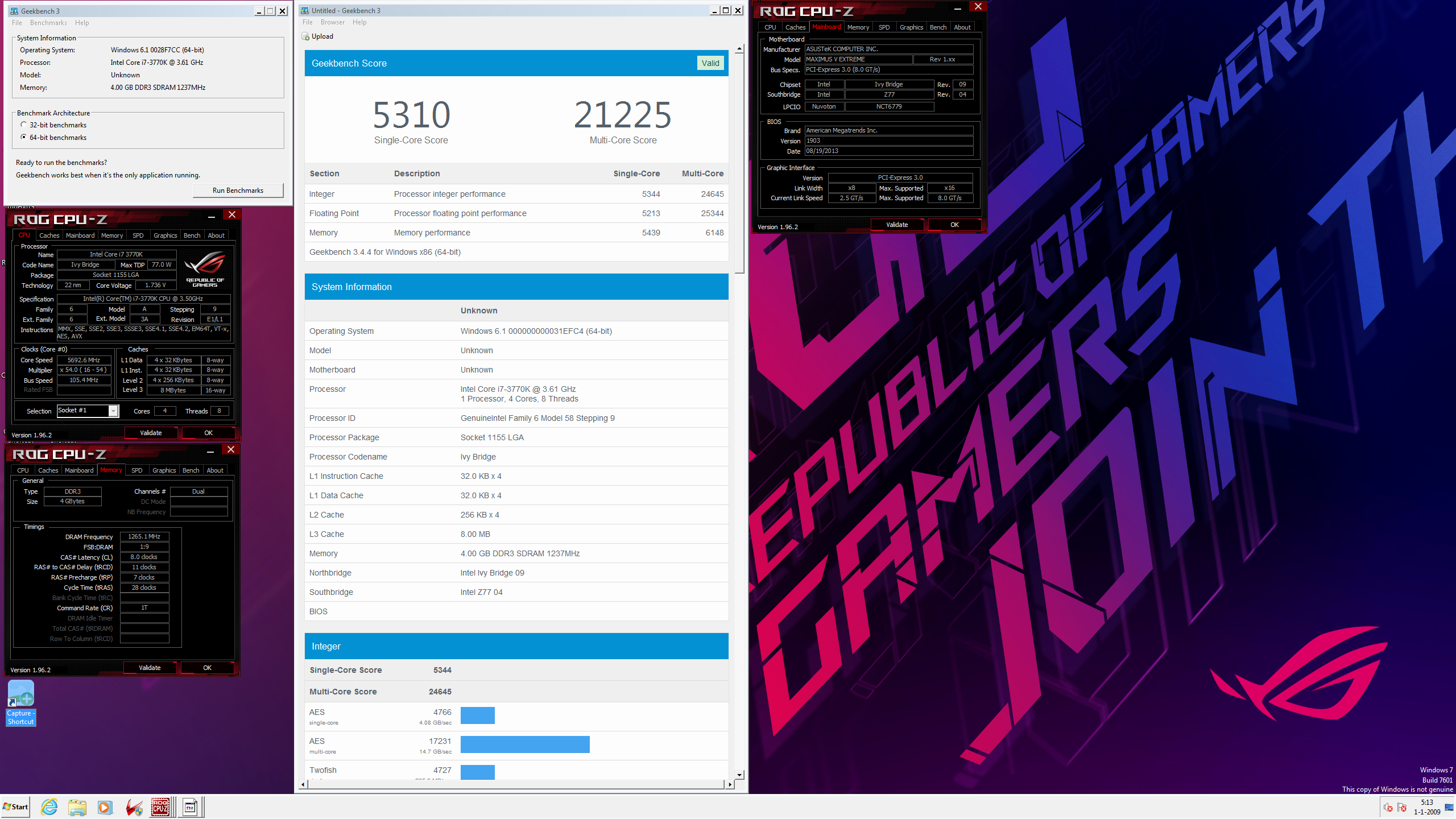Click Validate in CPU-Z Mainboard window
This screenshot has width=1456, height=819.
coord(897,225)
